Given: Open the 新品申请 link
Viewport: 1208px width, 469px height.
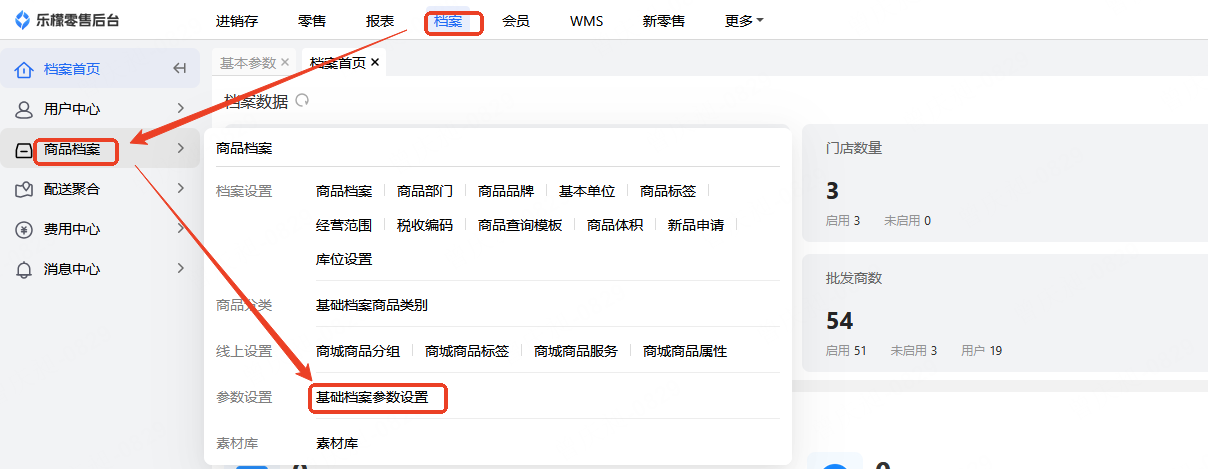Looking at the screenshot, I should (696, 225).
